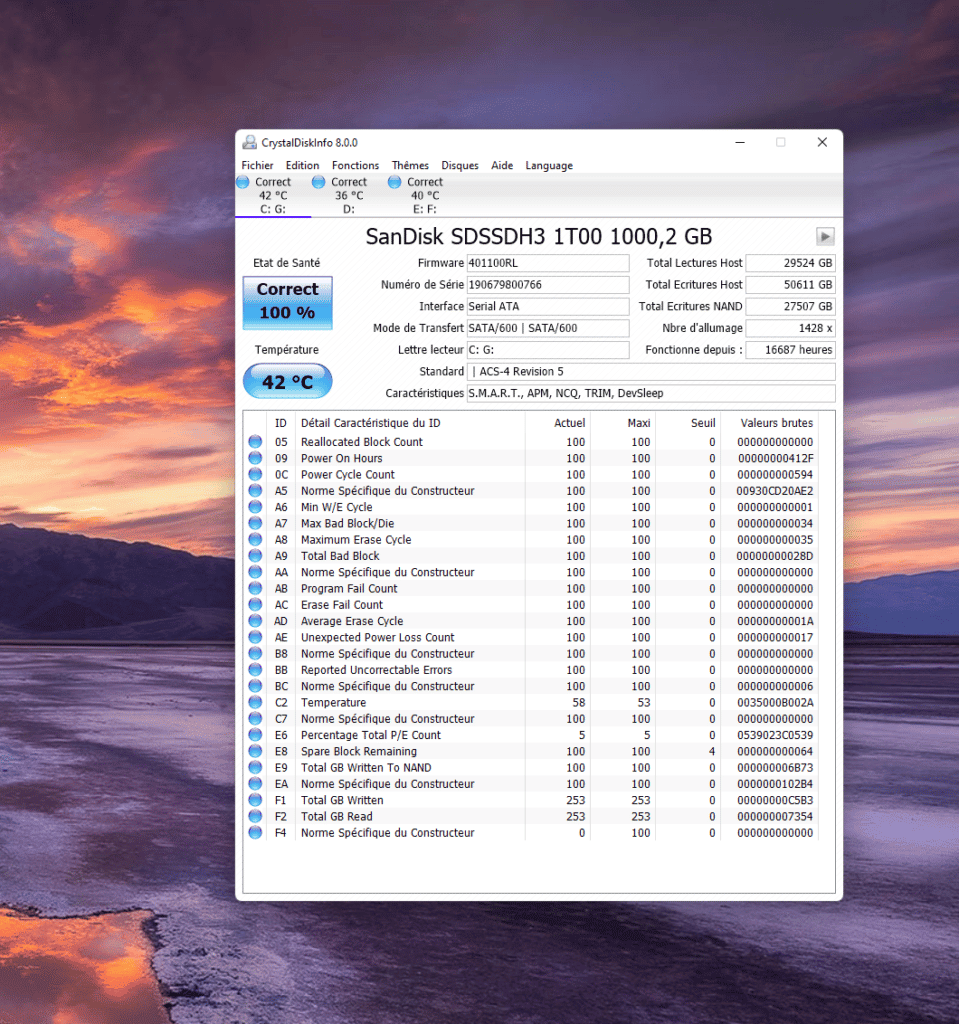
Task: Click status icon of Program Fail Count row
Action: click(x=255, y=588)
